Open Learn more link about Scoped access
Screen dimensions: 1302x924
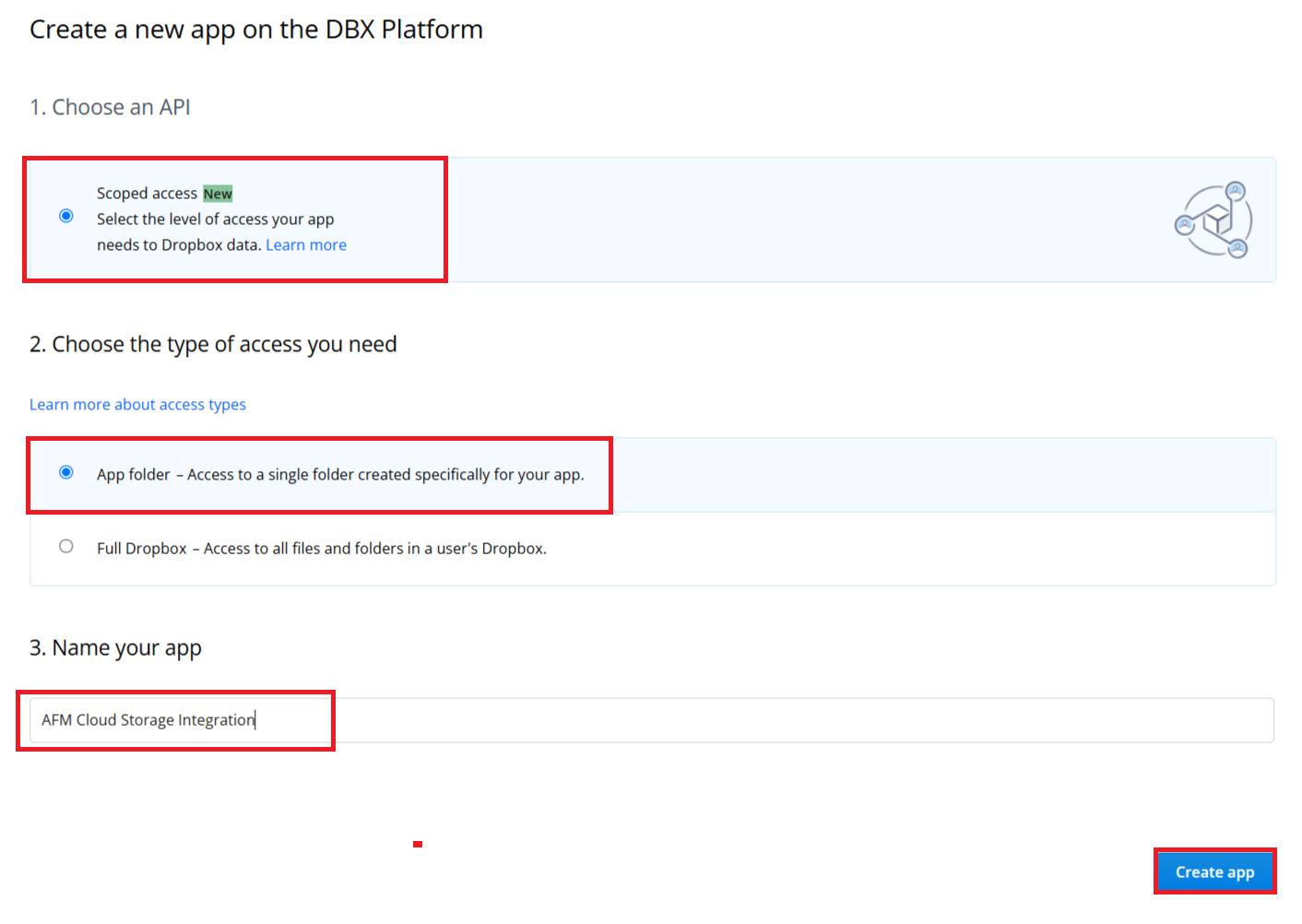(x=305, y=245)
